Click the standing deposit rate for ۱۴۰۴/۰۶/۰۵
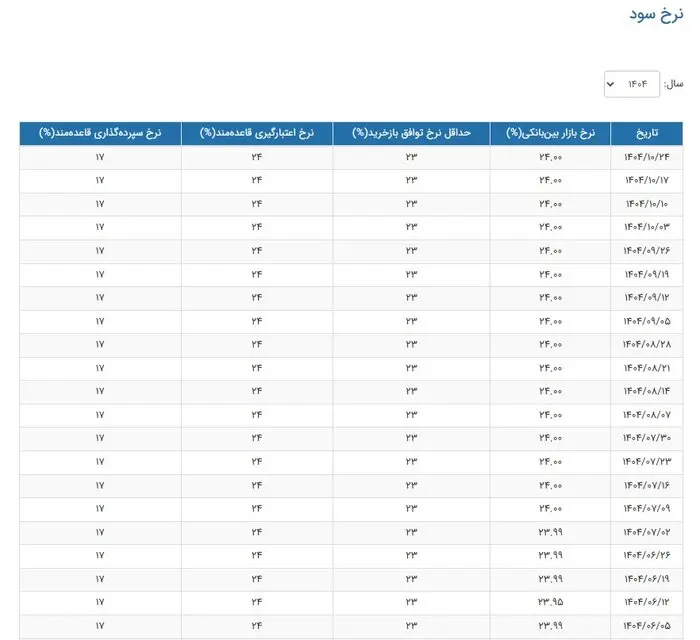Image resolution: width=700 pixels, height=640 pixels. (100, 624)
